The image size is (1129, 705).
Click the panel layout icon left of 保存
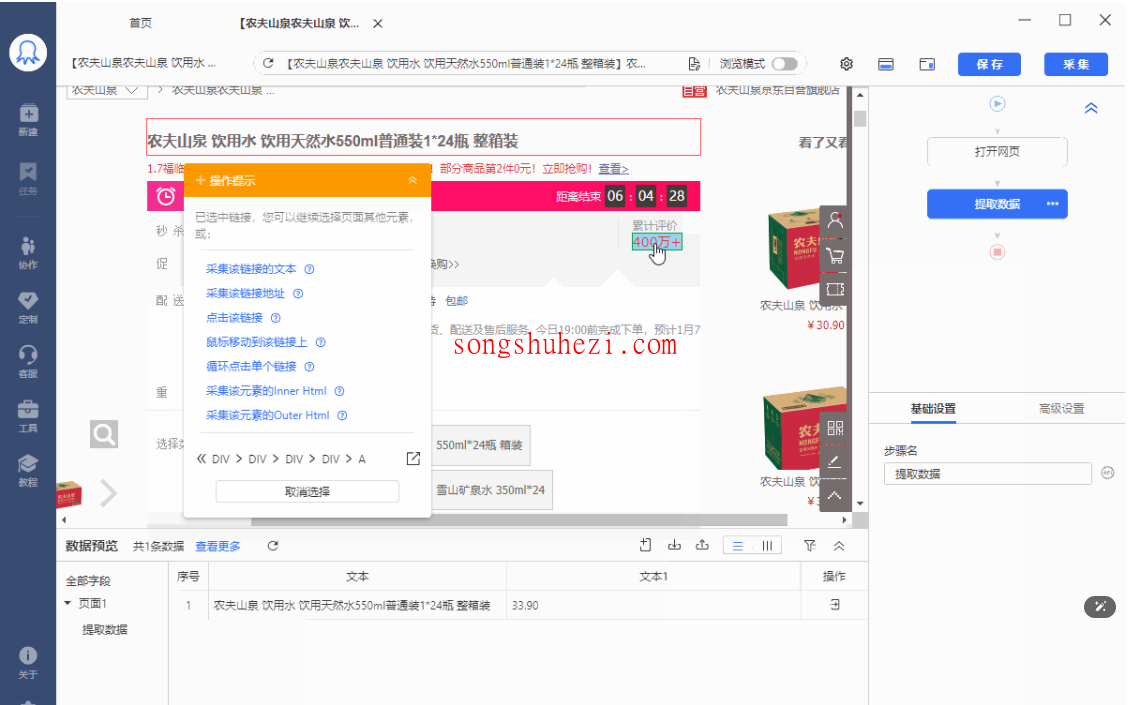click(x=927, y=64)
